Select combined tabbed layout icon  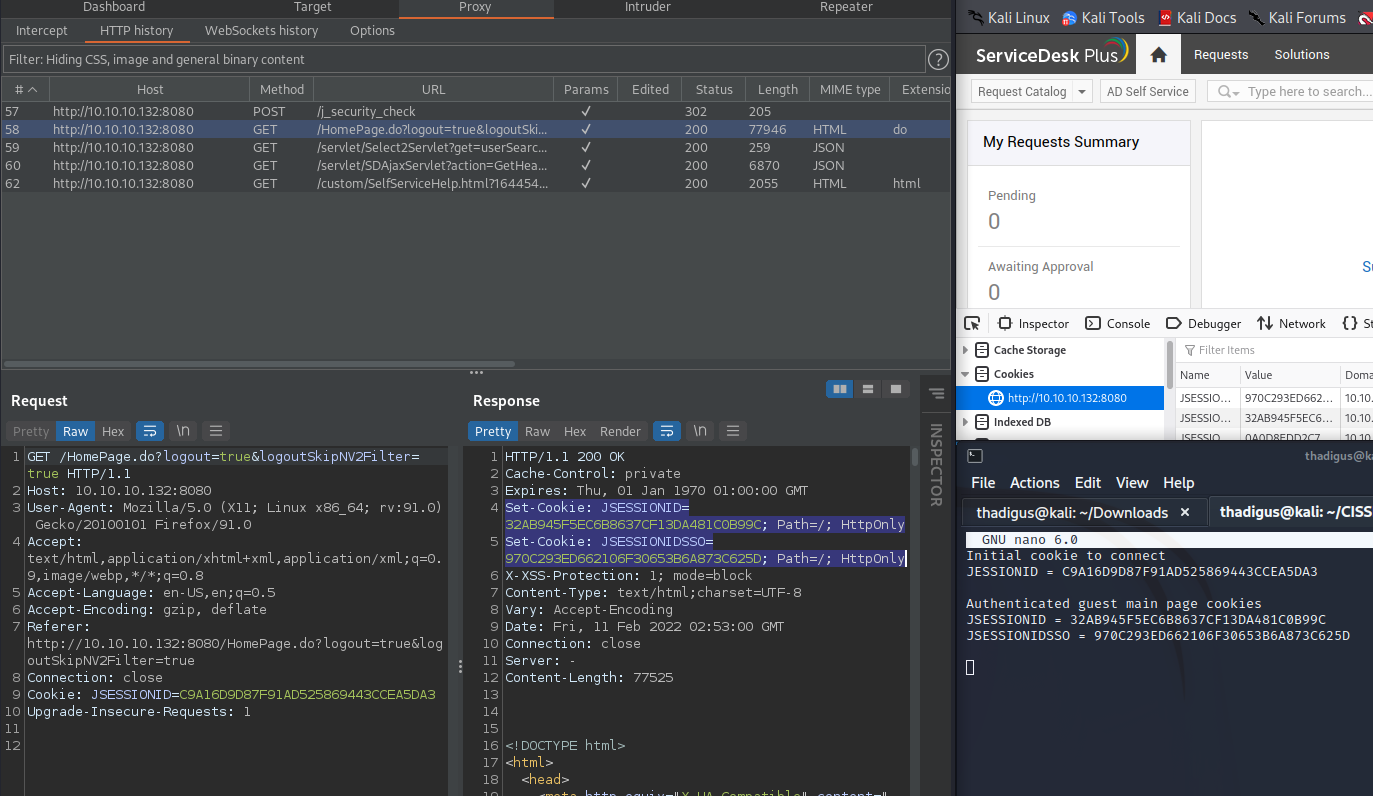pyautogui.click(x=896, y=389)
